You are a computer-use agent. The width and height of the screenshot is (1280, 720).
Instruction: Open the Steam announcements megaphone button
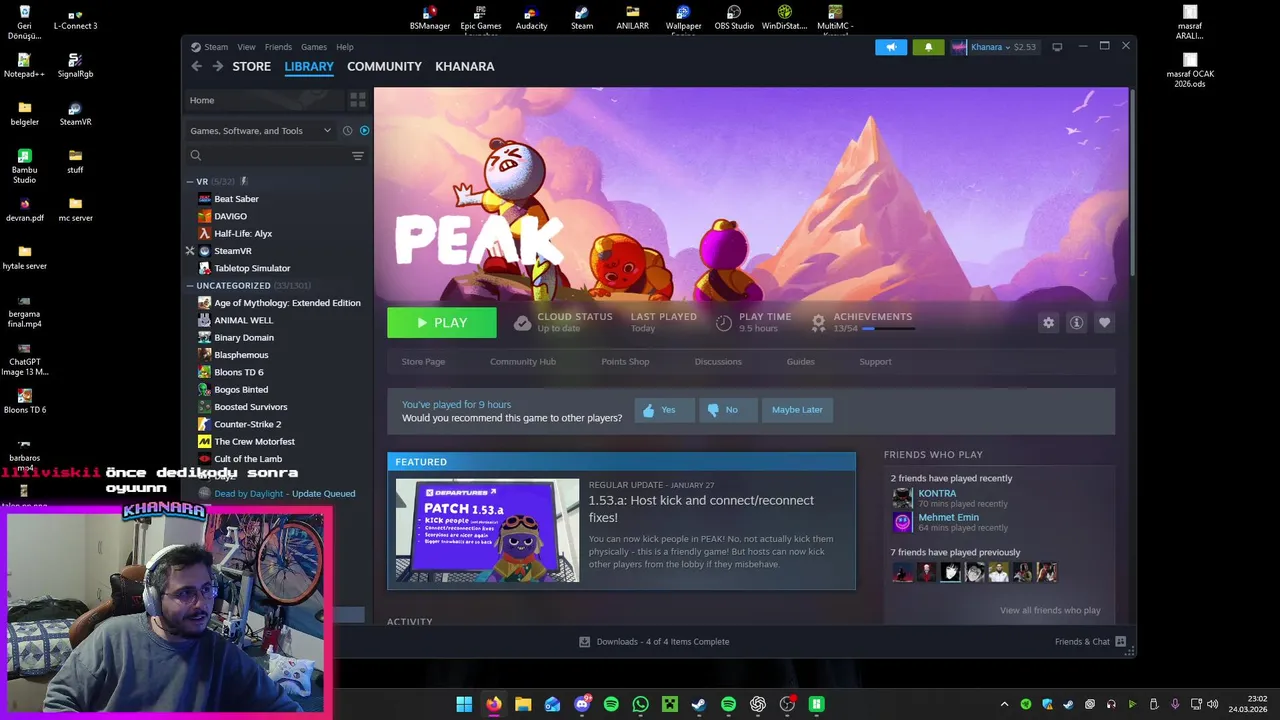[891, 47]
